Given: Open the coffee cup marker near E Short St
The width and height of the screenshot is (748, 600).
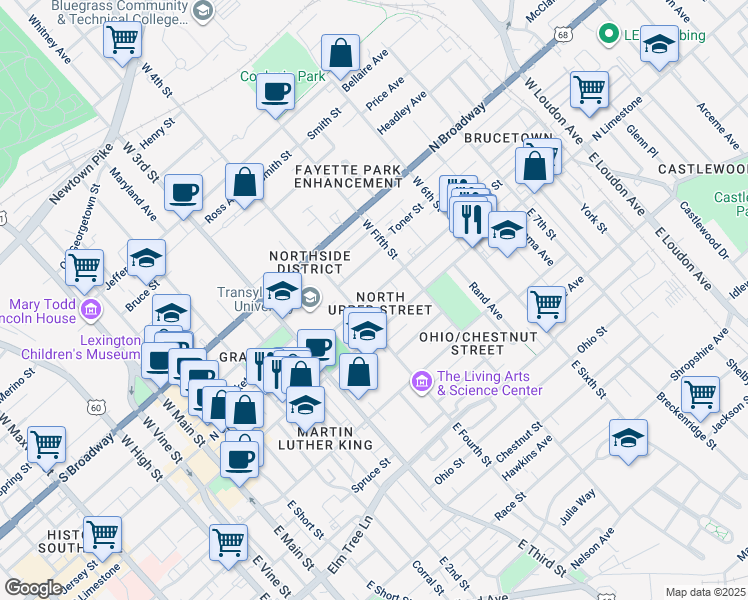Looking at the screenshot, I should click(x=239, y=461).
